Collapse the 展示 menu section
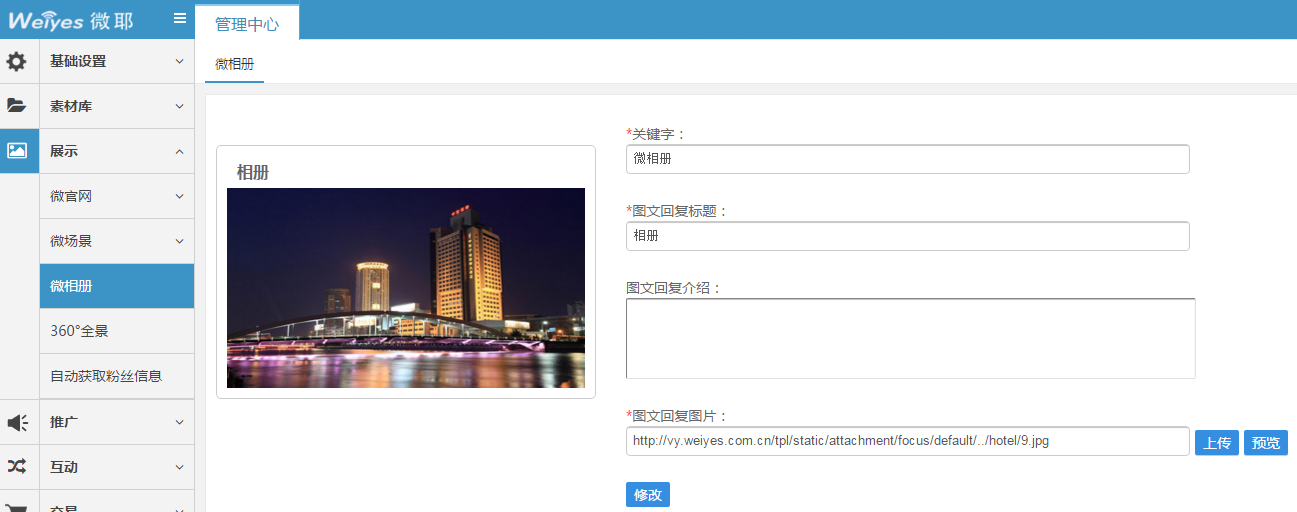Viewport: 1297px width, 512px height. coord(117,151)
